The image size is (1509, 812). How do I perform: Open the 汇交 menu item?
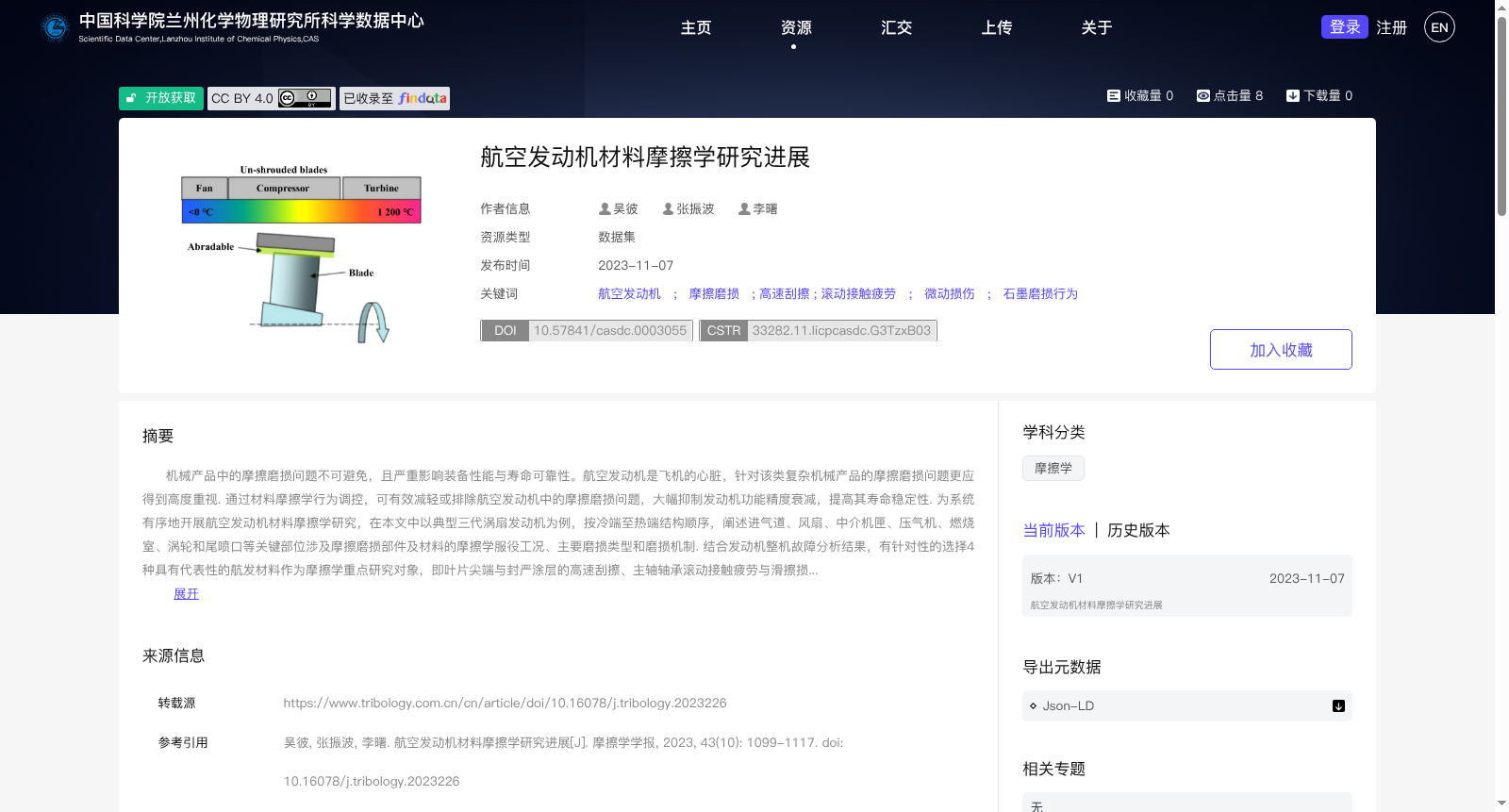(896, 27)
